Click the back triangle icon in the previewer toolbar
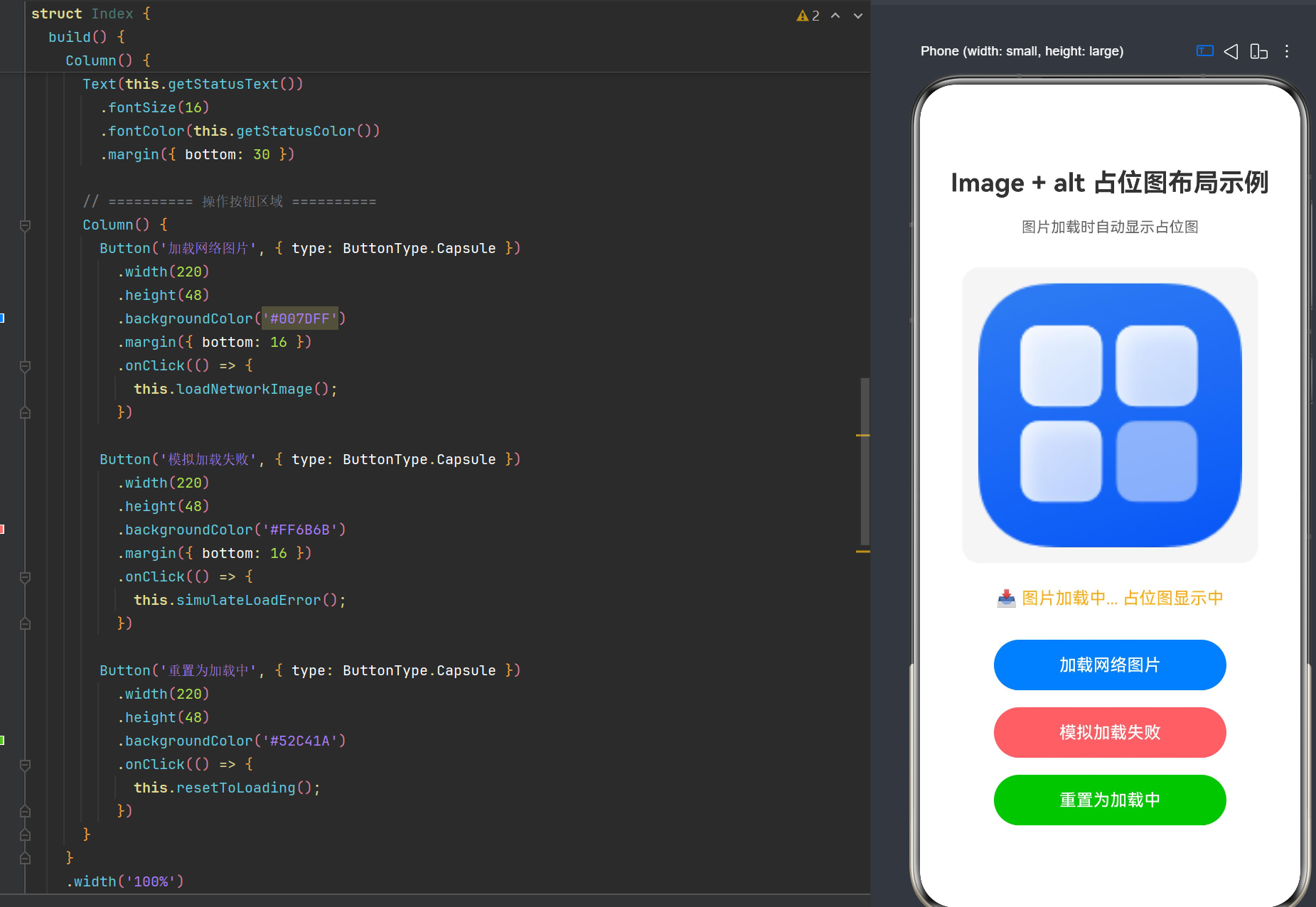Image resolution: width=1316 pixels, height=907 pixels. click(1231, 51)
